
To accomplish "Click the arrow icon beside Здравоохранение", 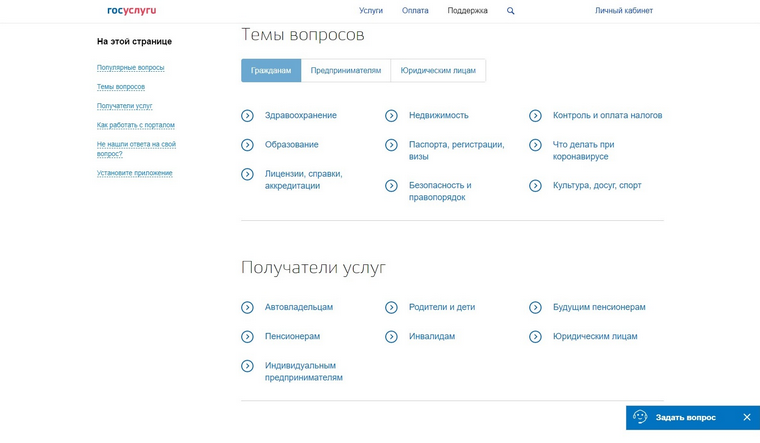I will click(247, 115).
